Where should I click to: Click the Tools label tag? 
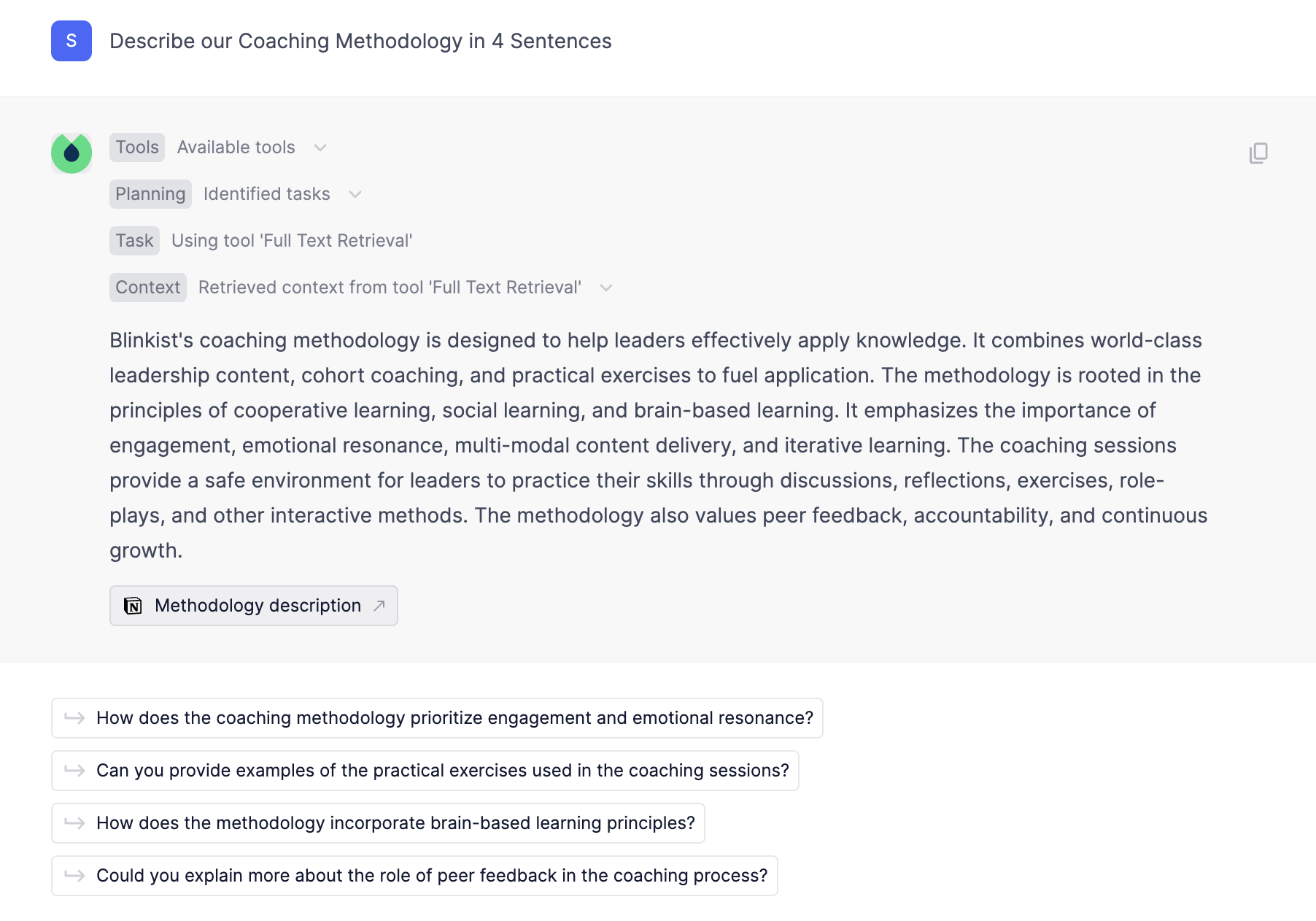[137, 147]
